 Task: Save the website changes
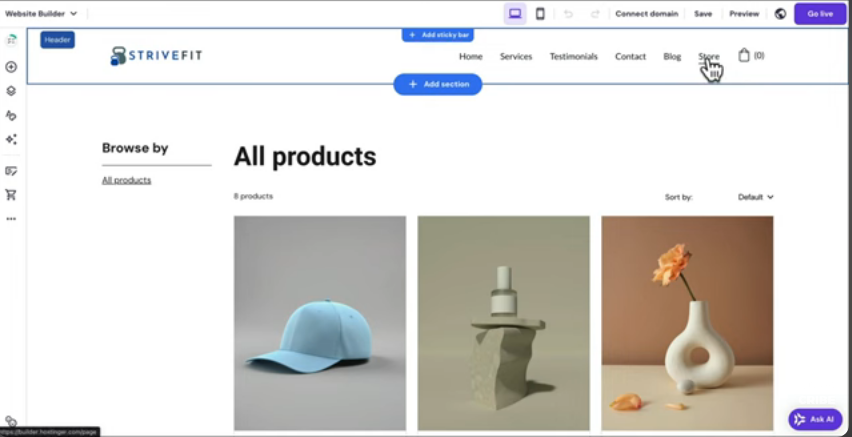point(703,14)
